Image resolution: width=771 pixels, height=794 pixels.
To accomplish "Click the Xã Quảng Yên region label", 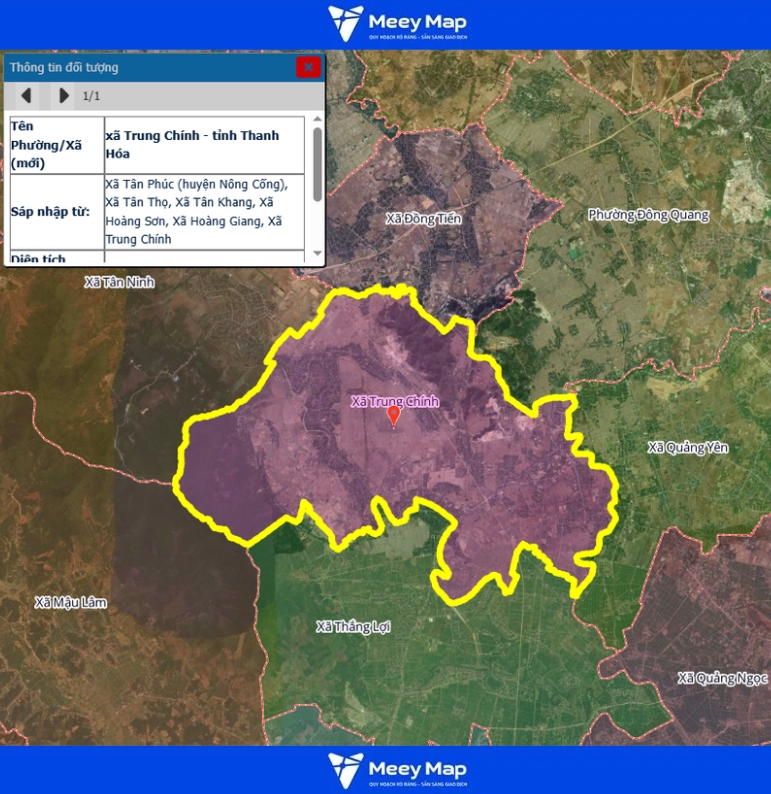I will (x=687, y=447).
